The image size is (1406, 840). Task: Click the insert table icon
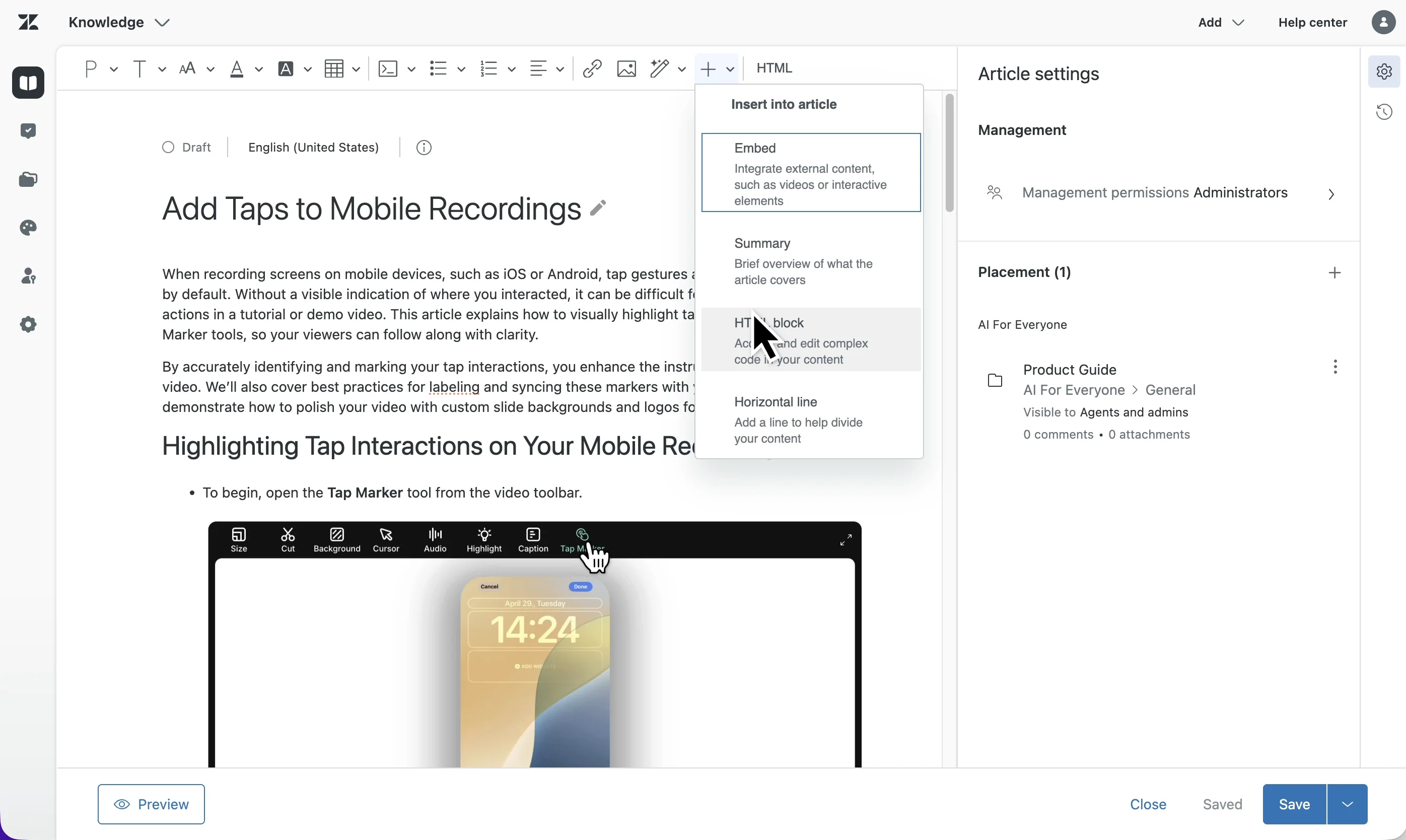(x=334, y=68)
